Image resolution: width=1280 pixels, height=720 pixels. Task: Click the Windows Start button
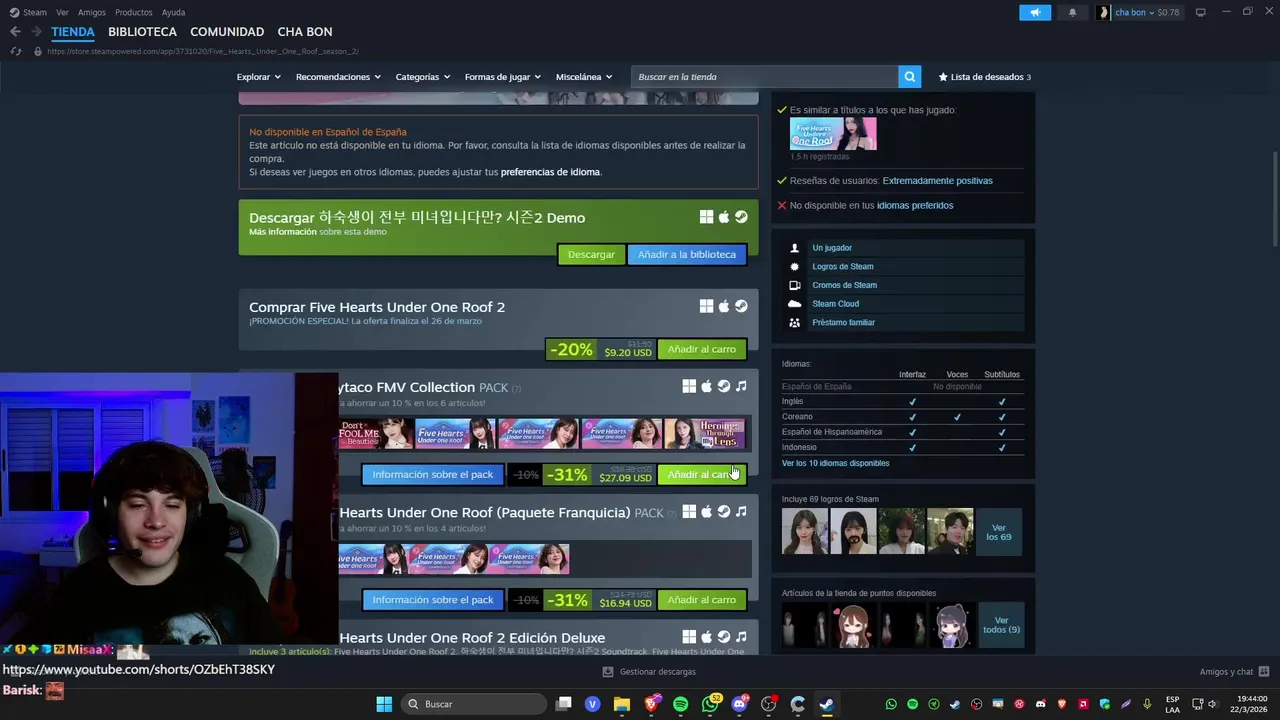click(x=384, y=704)
